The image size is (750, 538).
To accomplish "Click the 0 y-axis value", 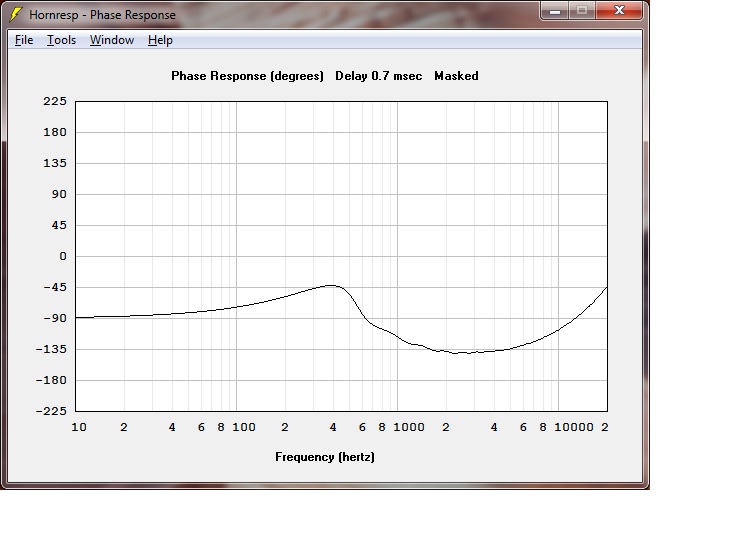I will pyautogui.click(x=63, y=256).
